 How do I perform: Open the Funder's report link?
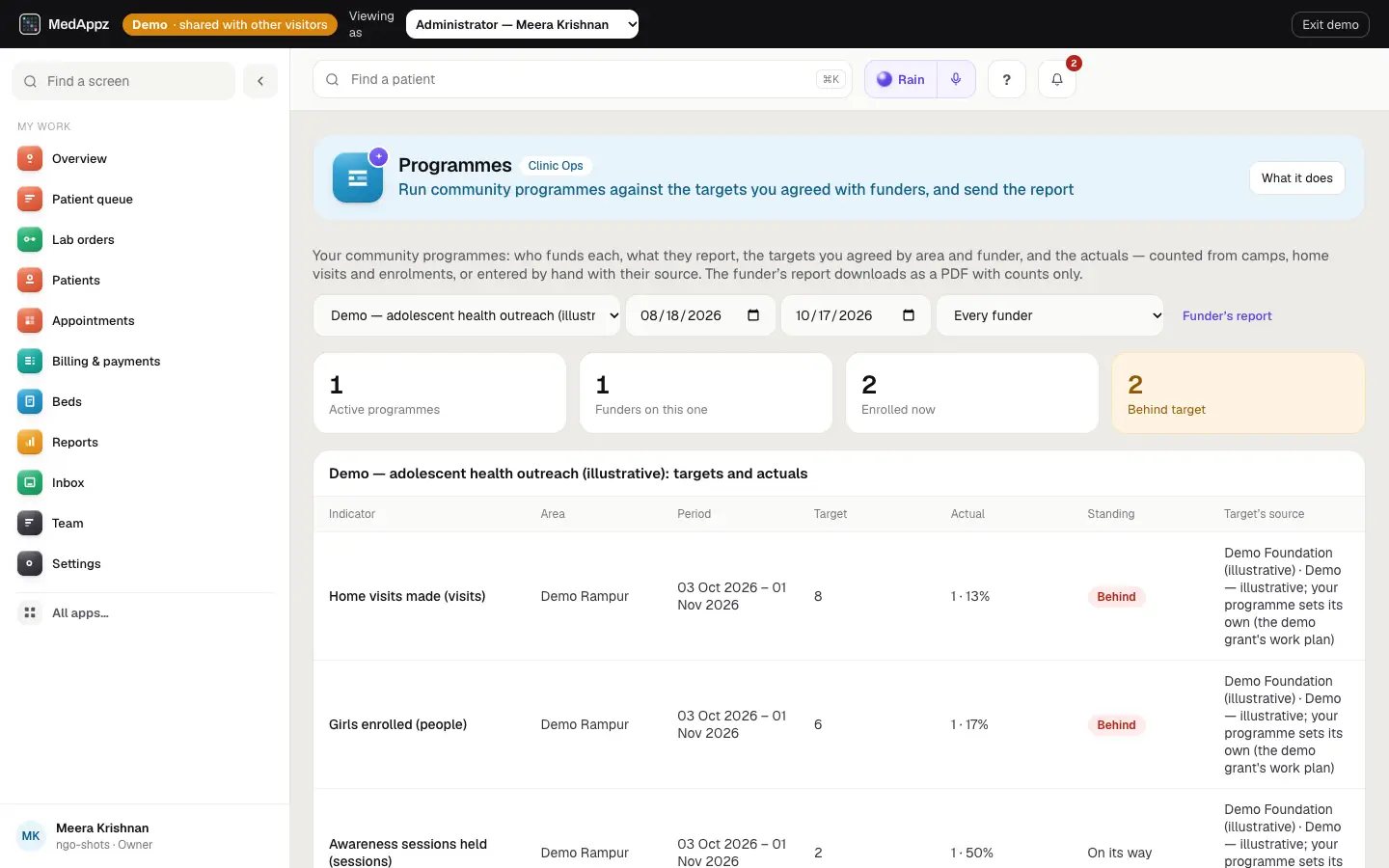tap(1227, 315)
